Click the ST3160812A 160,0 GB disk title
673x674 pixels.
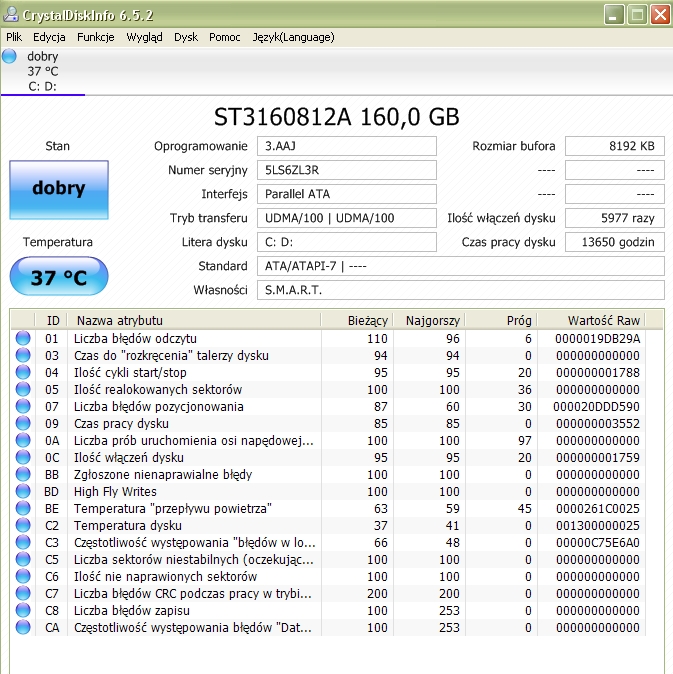pos(336,117)
